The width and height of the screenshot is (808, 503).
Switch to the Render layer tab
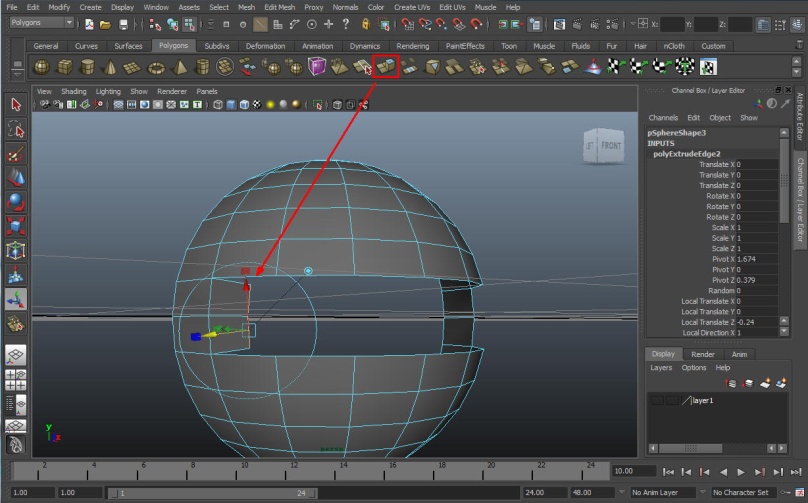pyautogui.click(x=703, y=354)
